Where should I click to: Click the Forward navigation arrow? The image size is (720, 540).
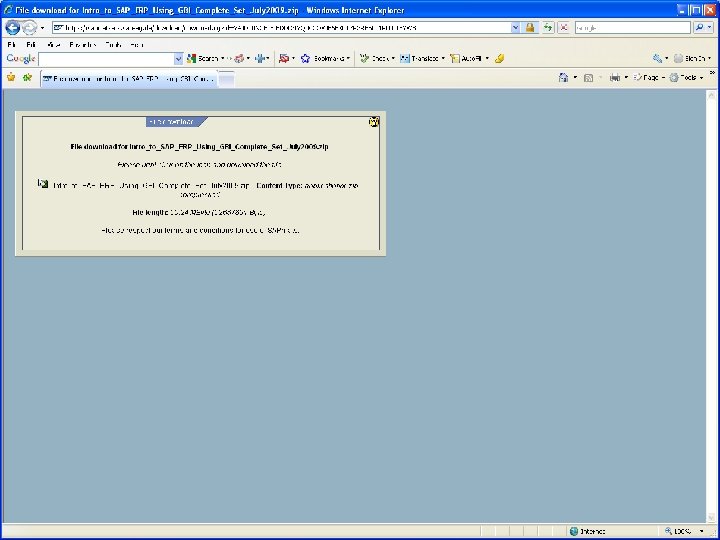pyautogui.click(x=29, y=28)
